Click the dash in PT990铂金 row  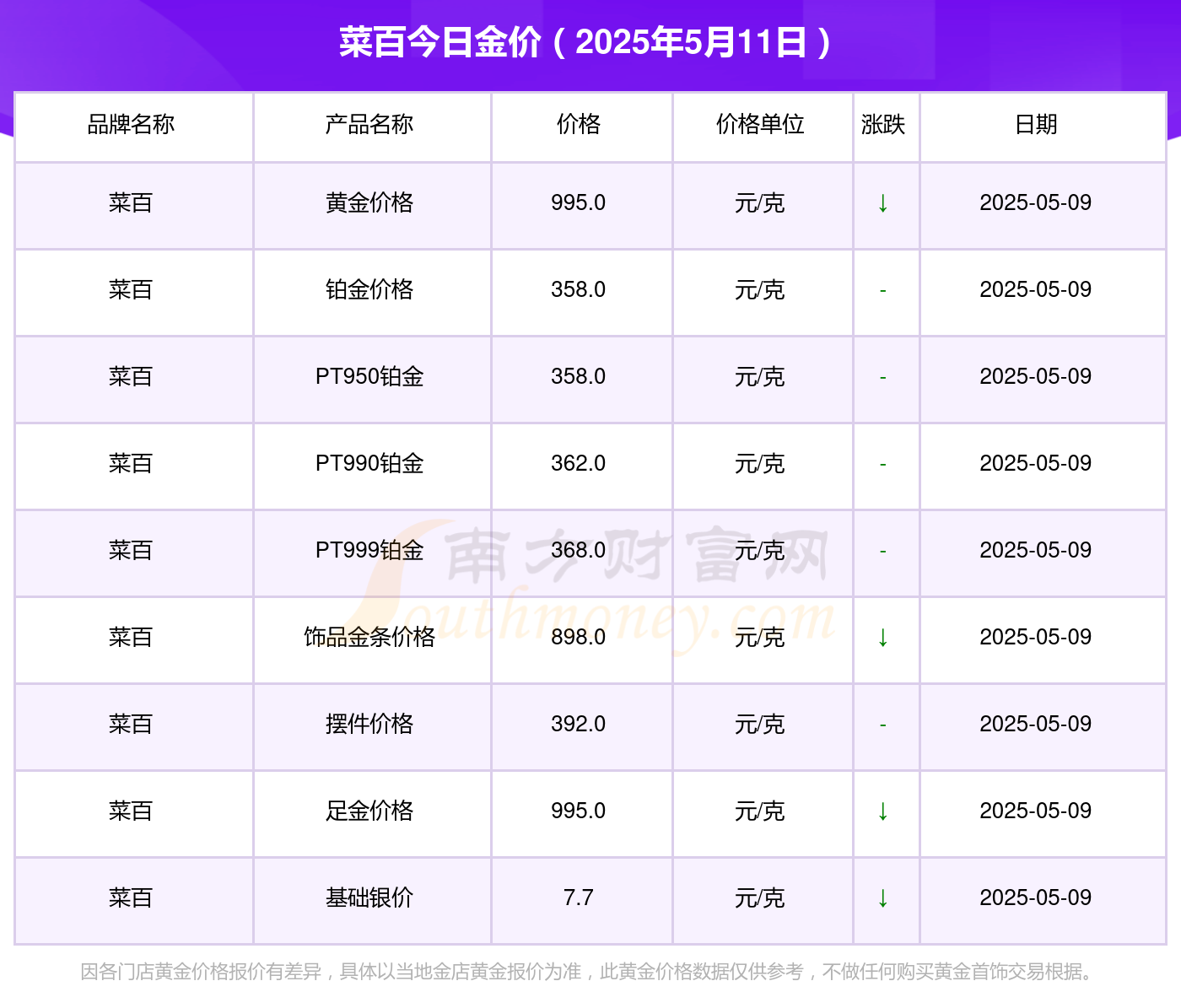tap(883, 465)
